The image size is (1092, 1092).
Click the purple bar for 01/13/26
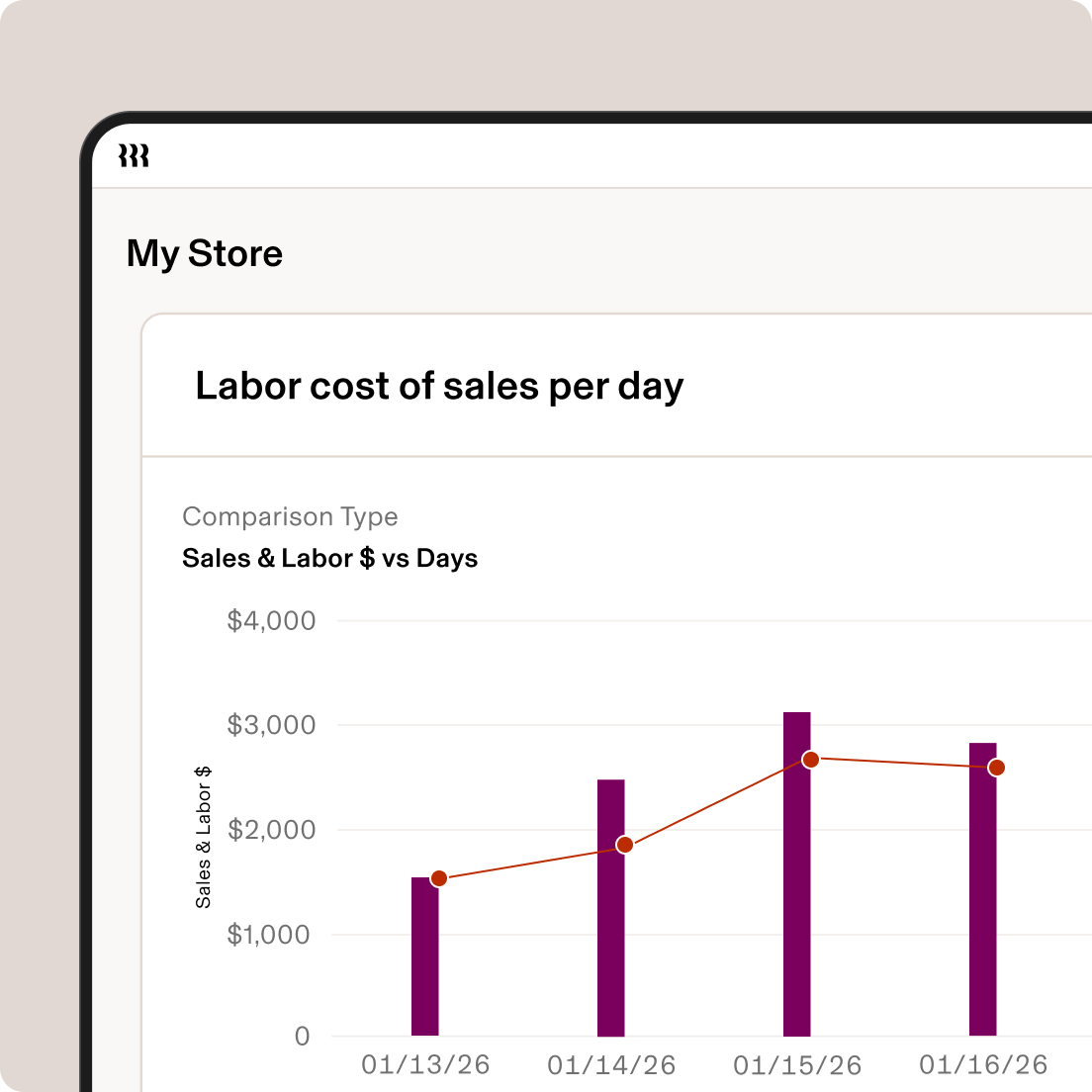point(424,955)
